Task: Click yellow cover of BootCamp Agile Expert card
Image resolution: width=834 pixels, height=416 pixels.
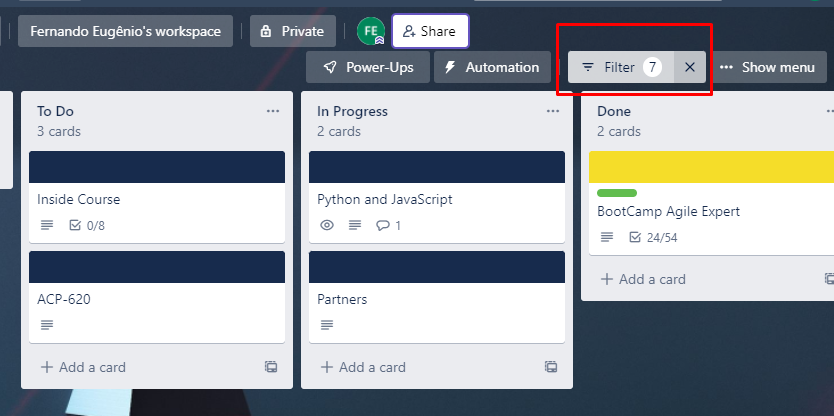Action: (711, 167)
